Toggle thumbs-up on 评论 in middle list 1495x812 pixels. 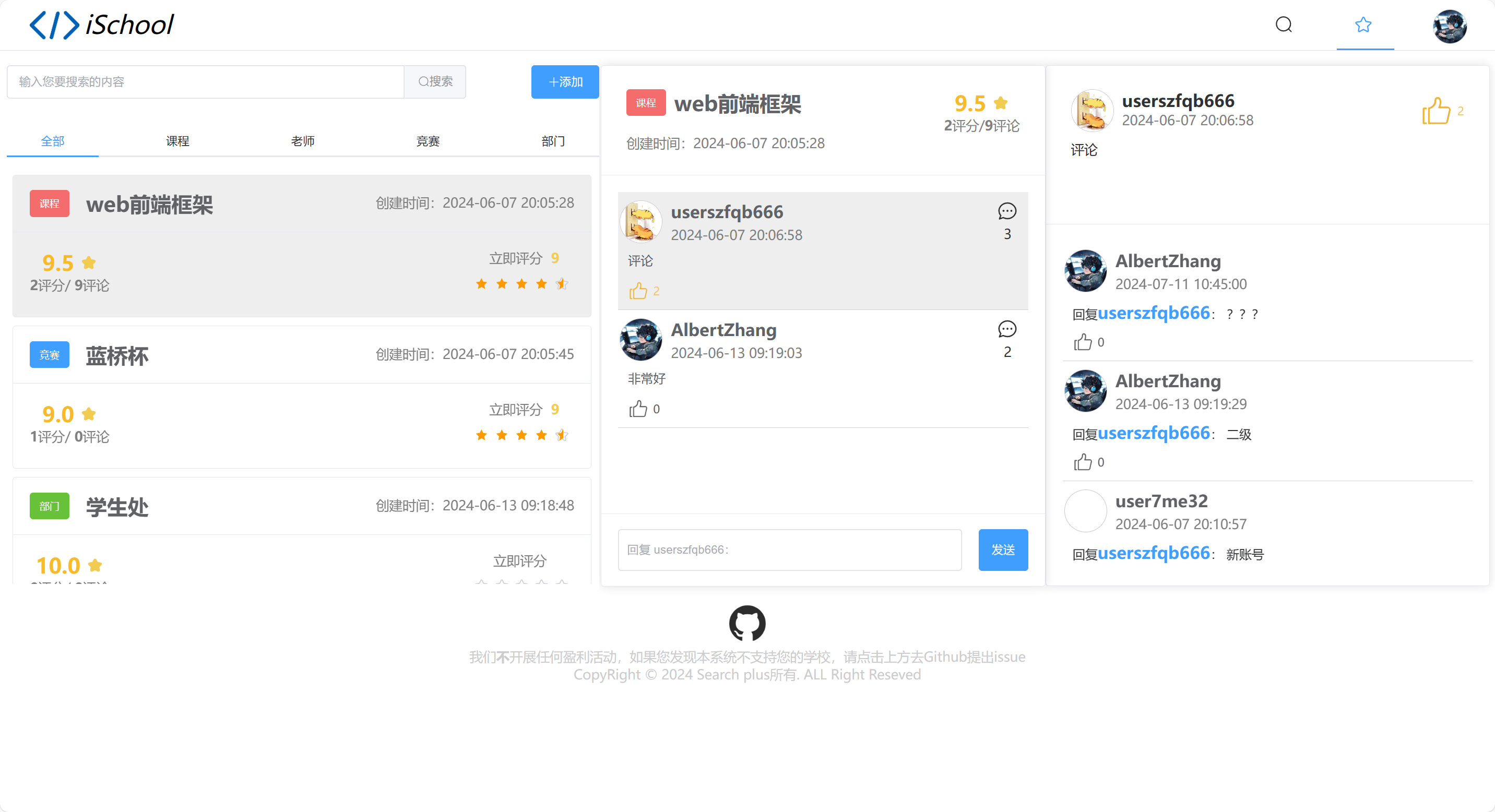[638, 291]
